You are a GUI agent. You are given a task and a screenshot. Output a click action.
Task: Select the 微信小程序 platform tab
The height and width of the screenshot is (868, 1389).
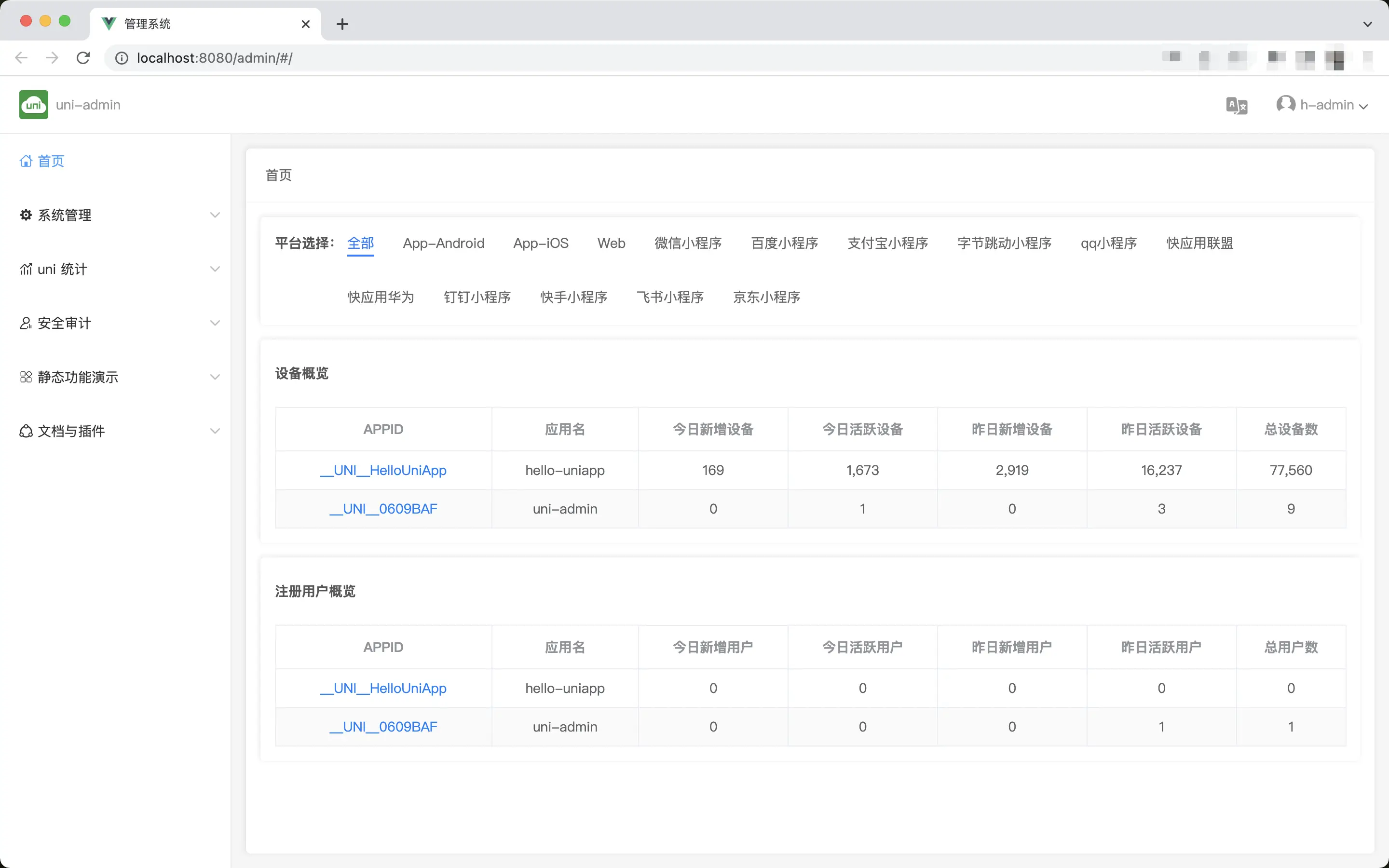tap(688, 244)
